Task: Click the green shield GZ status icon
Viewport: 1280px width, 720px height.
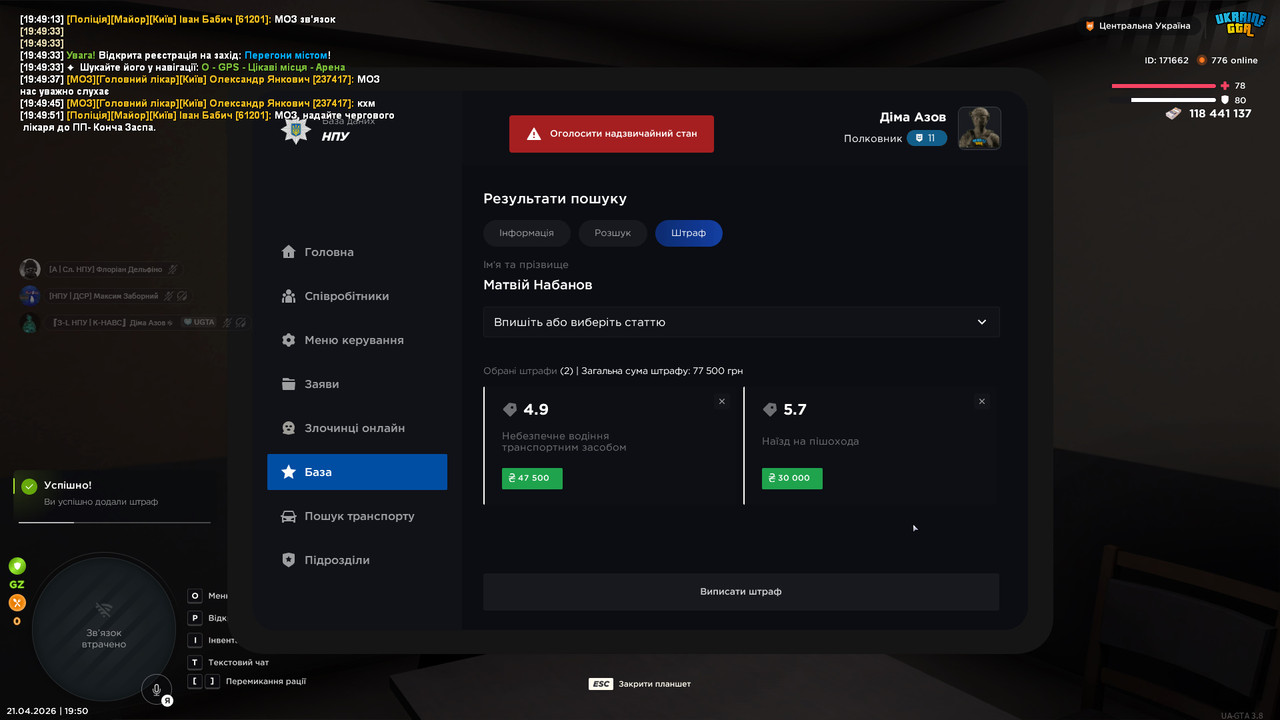Action: point(17,566)
